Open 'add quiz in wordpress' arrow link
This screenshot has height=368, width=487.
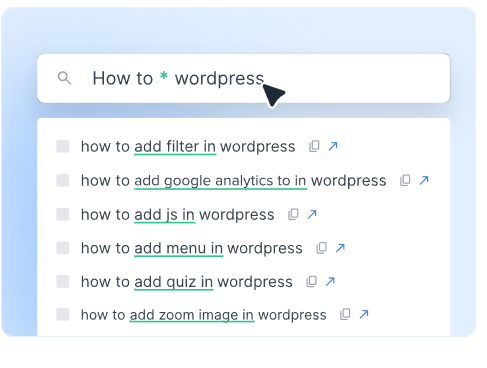click(x=330, y=282)
